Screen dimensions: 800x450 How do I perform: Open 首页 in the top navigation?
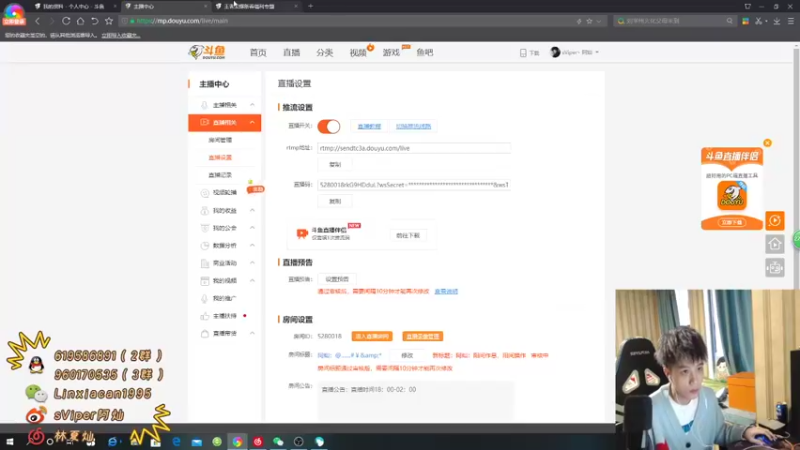[258, 53]
